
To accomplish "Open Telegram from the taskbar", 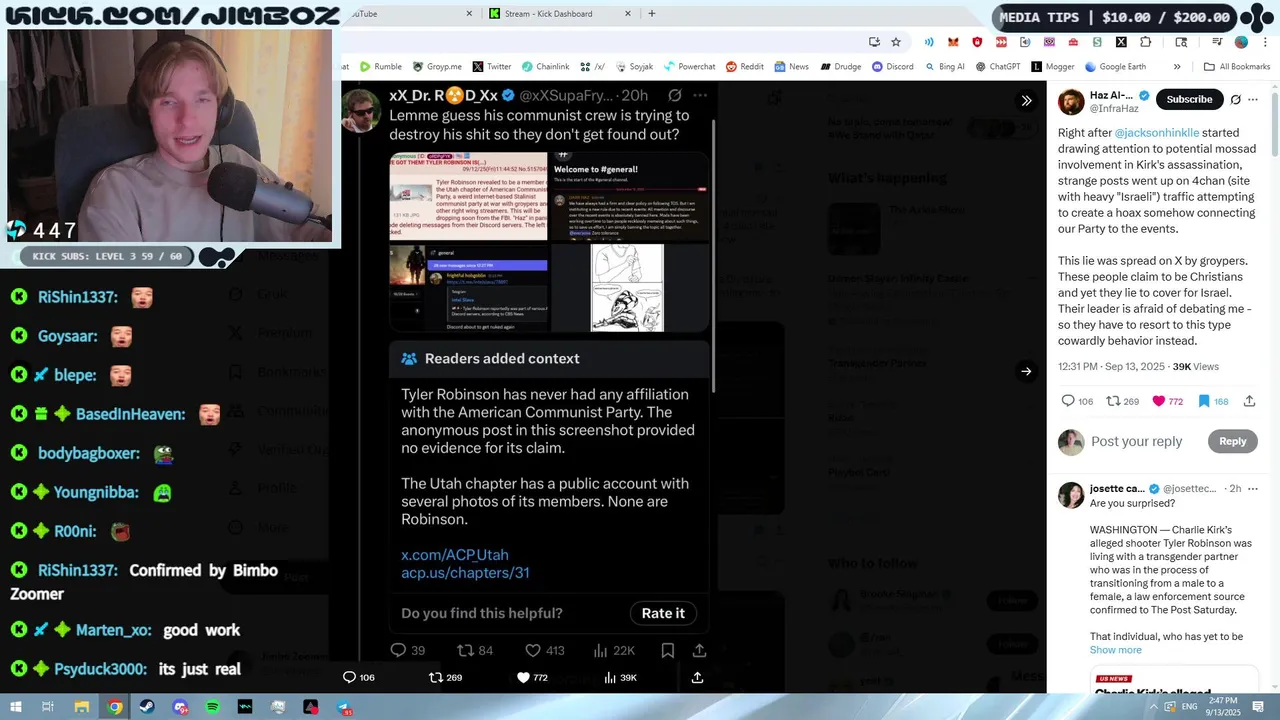I will pos(343,707).
